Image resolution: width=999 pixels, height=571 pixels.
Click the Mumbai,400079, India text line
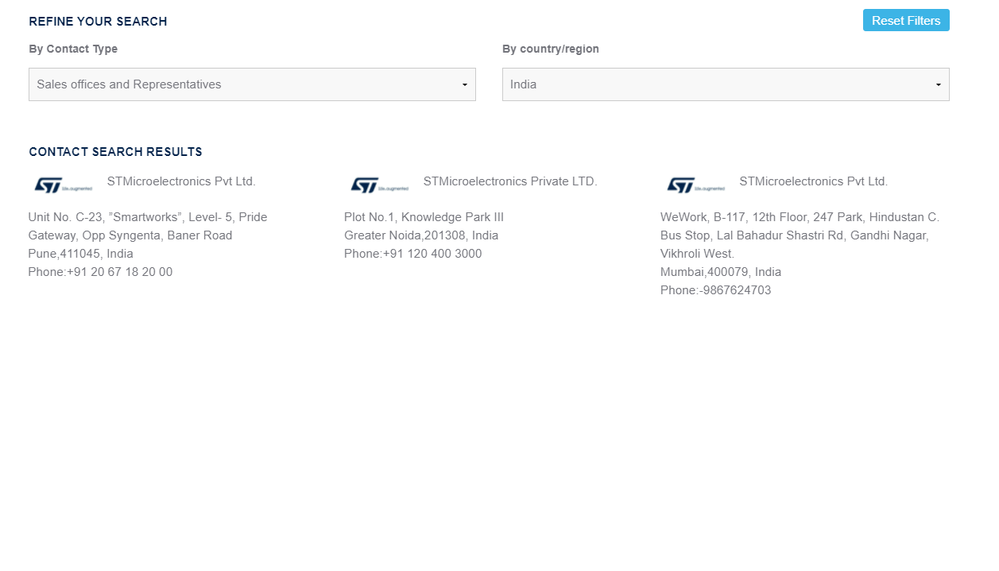pyautogui.click(x=721, y=272)
